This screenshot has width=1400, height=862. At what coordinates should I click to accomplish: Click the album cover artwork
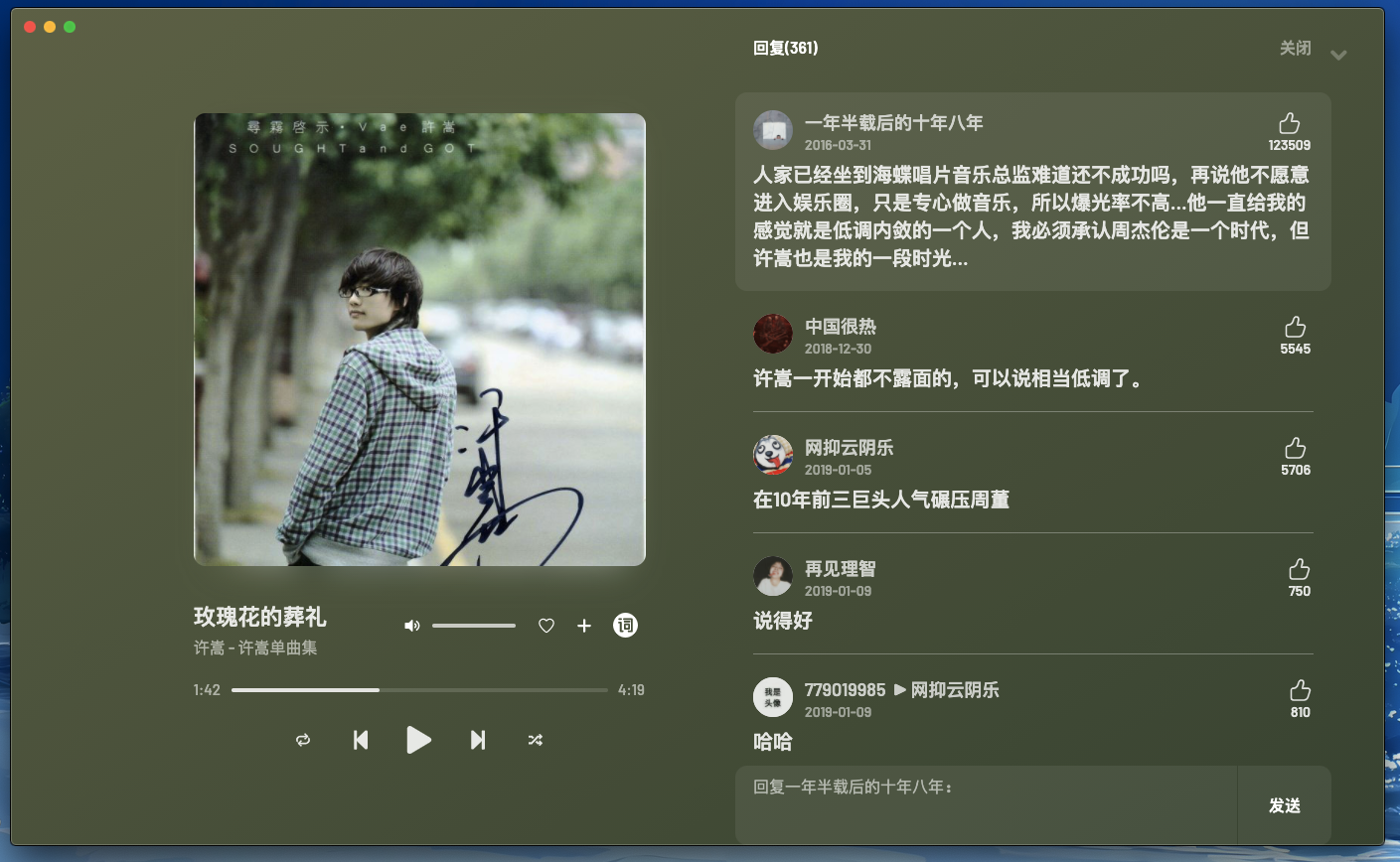tap(419, 340)
